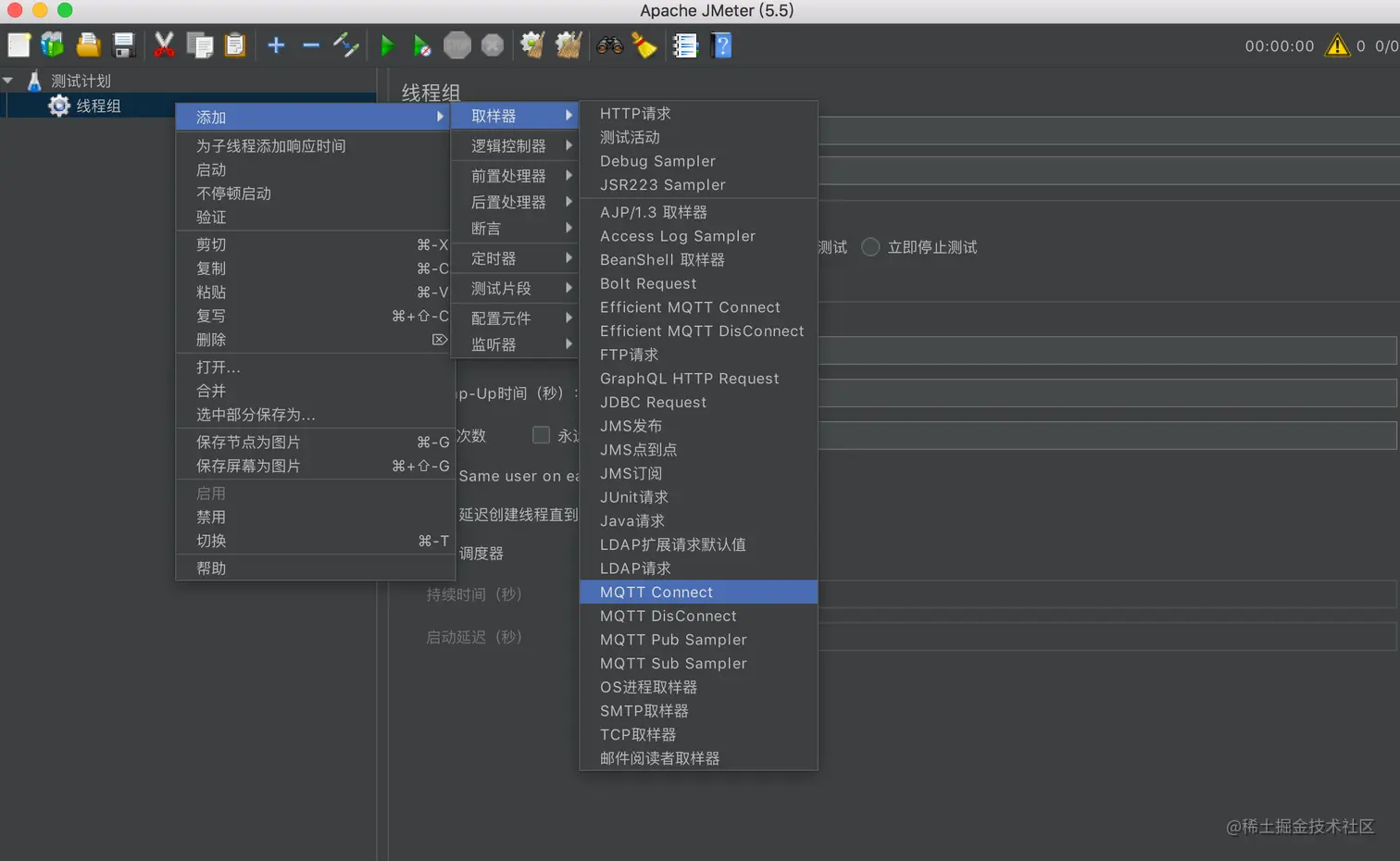Choose MQTT Connect sampler
The height and width of the screenshot is (861, 1400).
click(698, 592)
